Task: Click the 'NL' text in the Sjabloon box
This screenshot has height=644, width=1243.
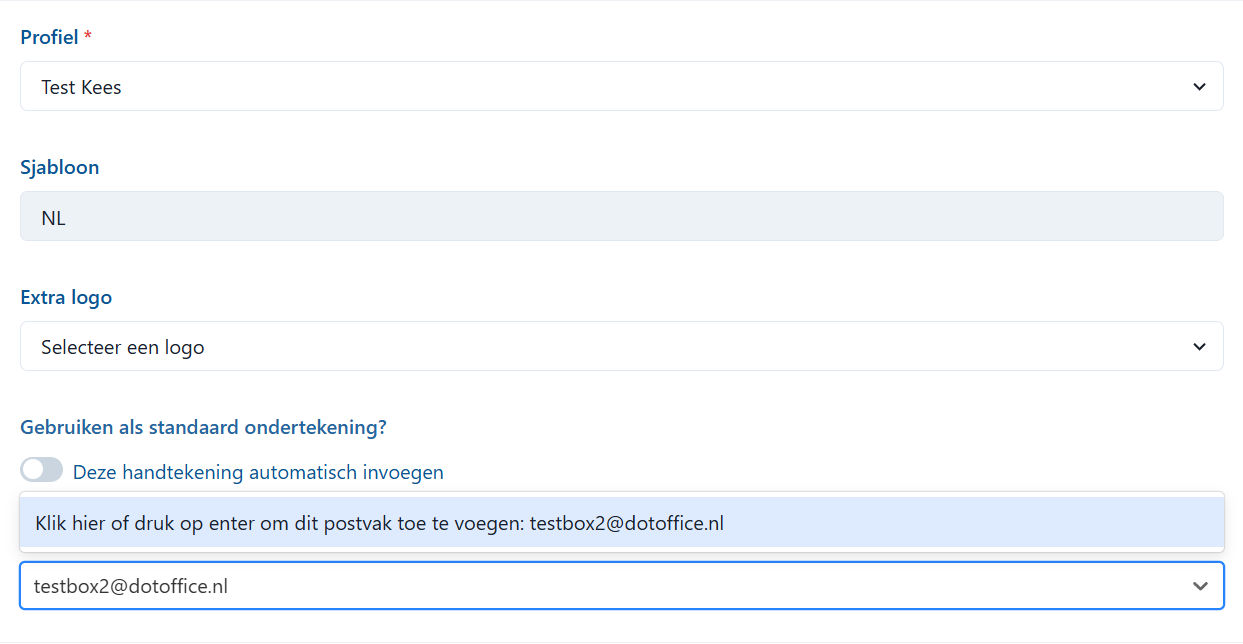Action: pyautogui.click(x=54, y=218)
